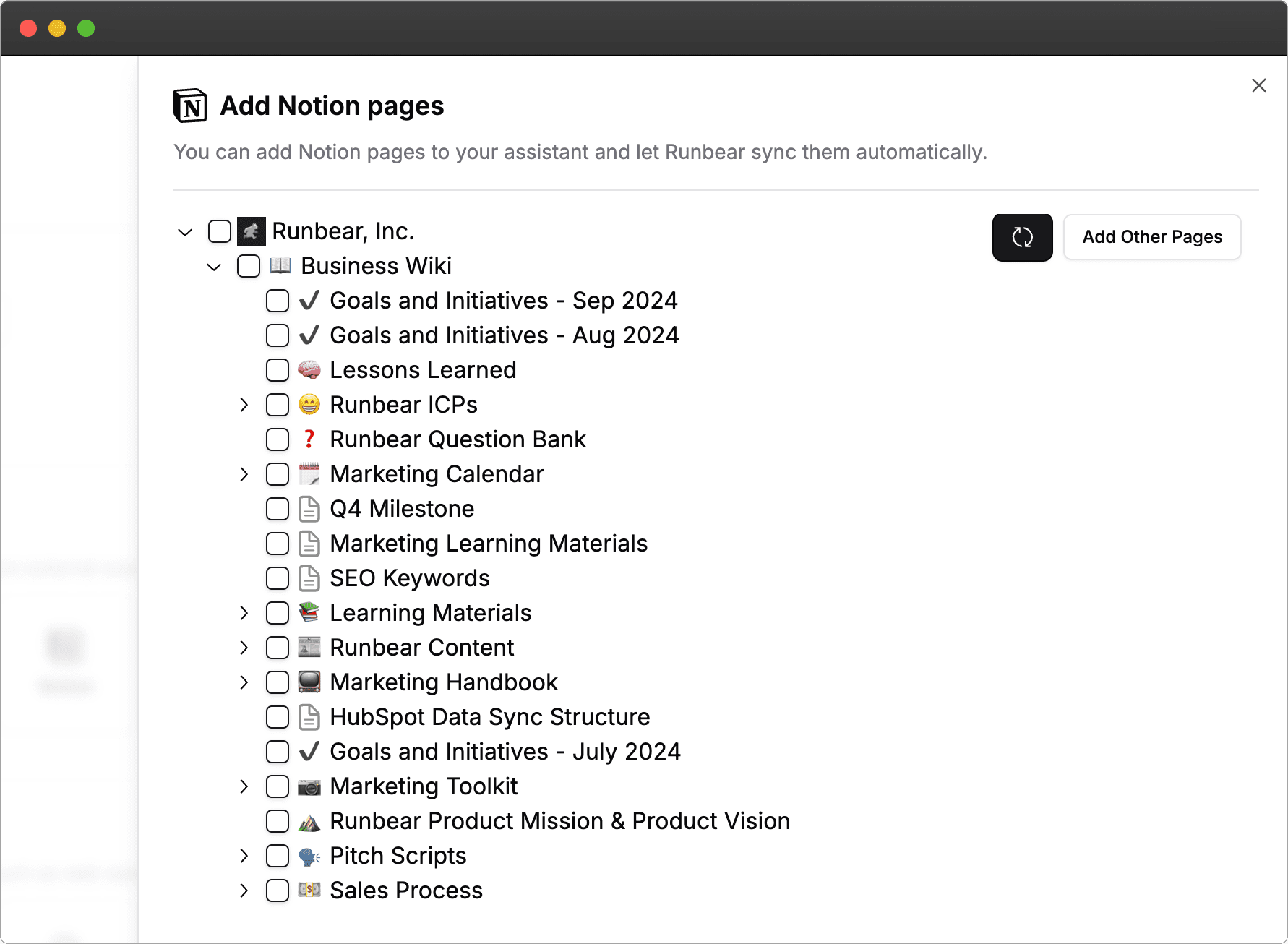Click the Add Other Pages button
The width and height of the screenshot is (1288, 944).
click(1152, 237)
